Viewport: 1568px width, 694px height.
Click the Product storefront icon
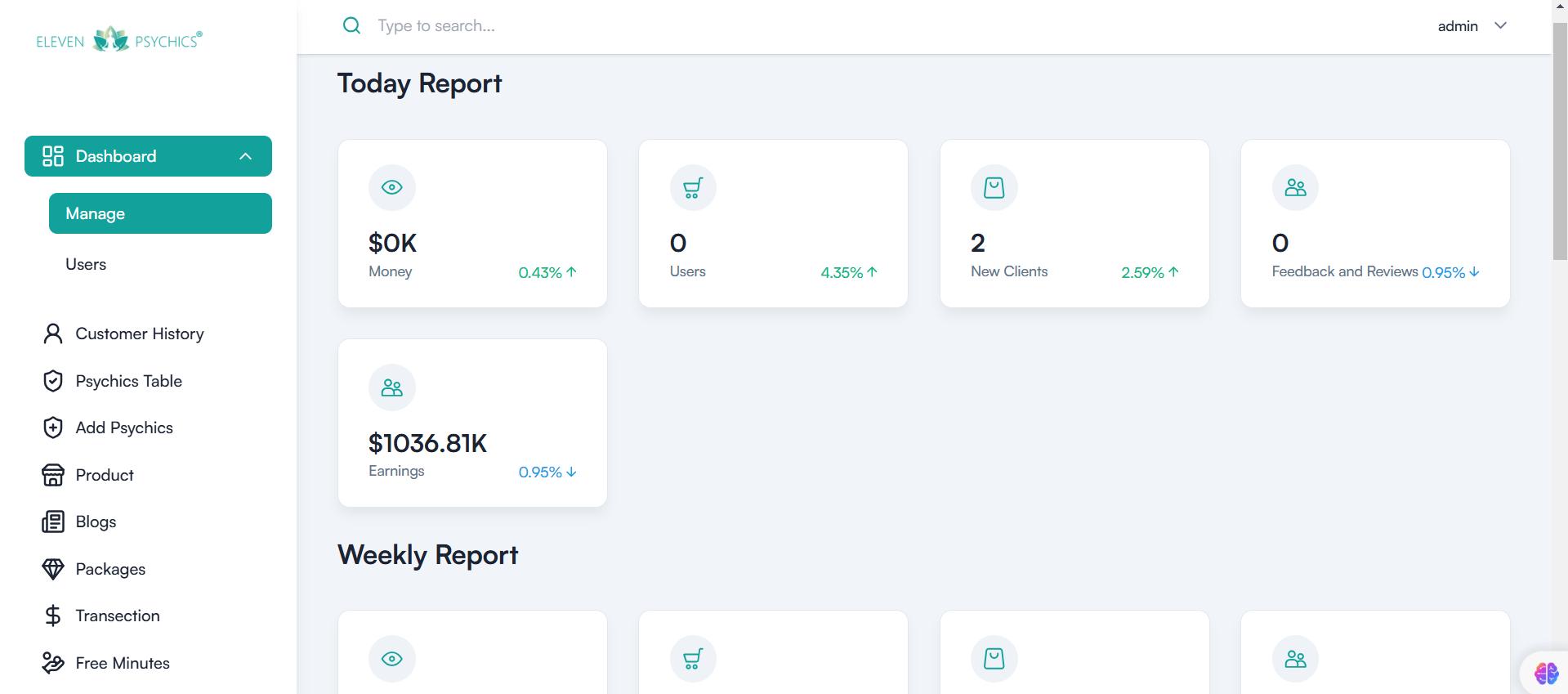tap(53, 475)
